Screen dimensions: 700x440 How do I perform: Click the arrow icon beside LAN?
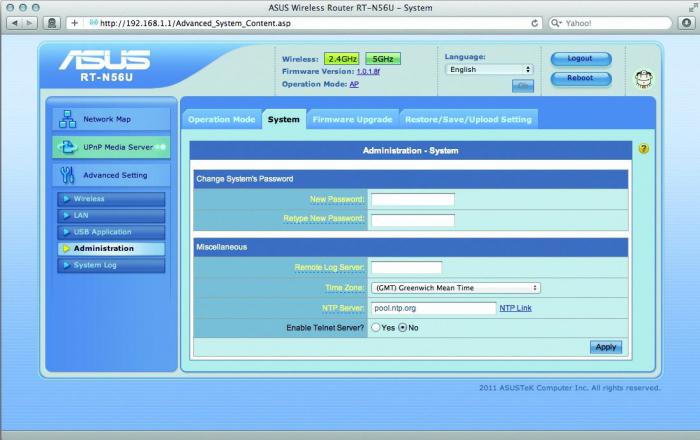tap(67, 215)
